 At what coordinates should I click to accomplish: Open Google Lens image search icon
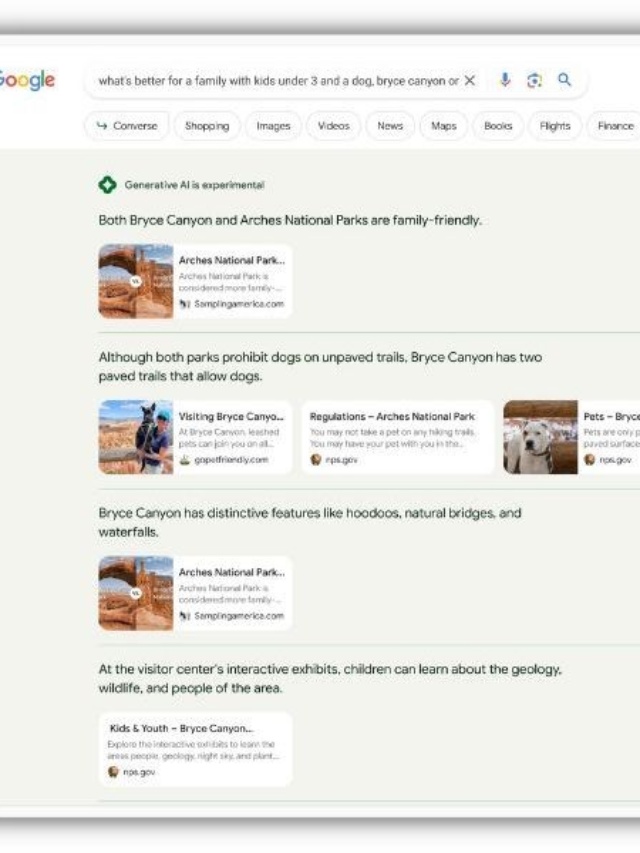click(x=534, y=81)
